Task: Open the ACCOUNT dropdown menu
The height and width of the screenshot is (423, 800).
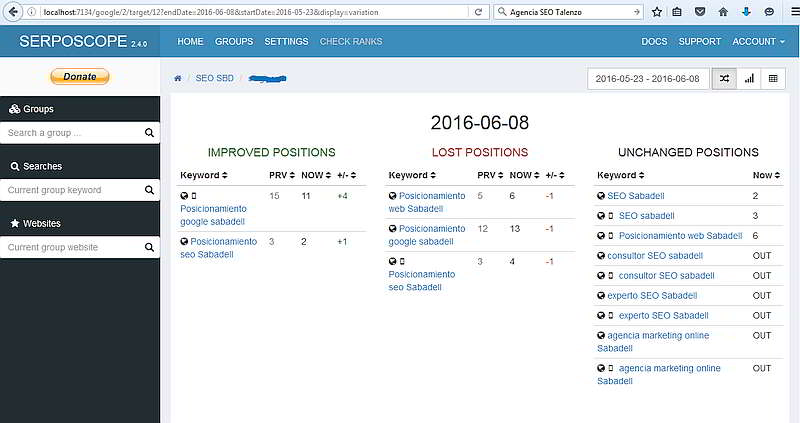Action: pos(758,41)
